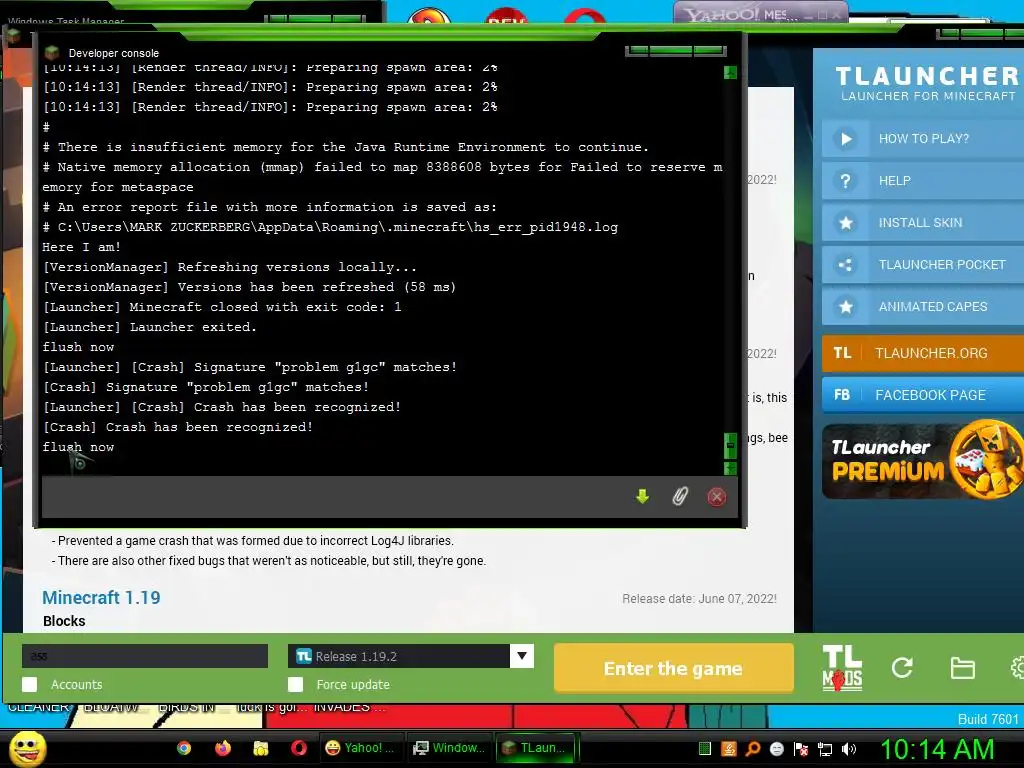Click "Minecraft closed with exit code: 1" line
This screenshot has width=1024, height=768.
222,307
